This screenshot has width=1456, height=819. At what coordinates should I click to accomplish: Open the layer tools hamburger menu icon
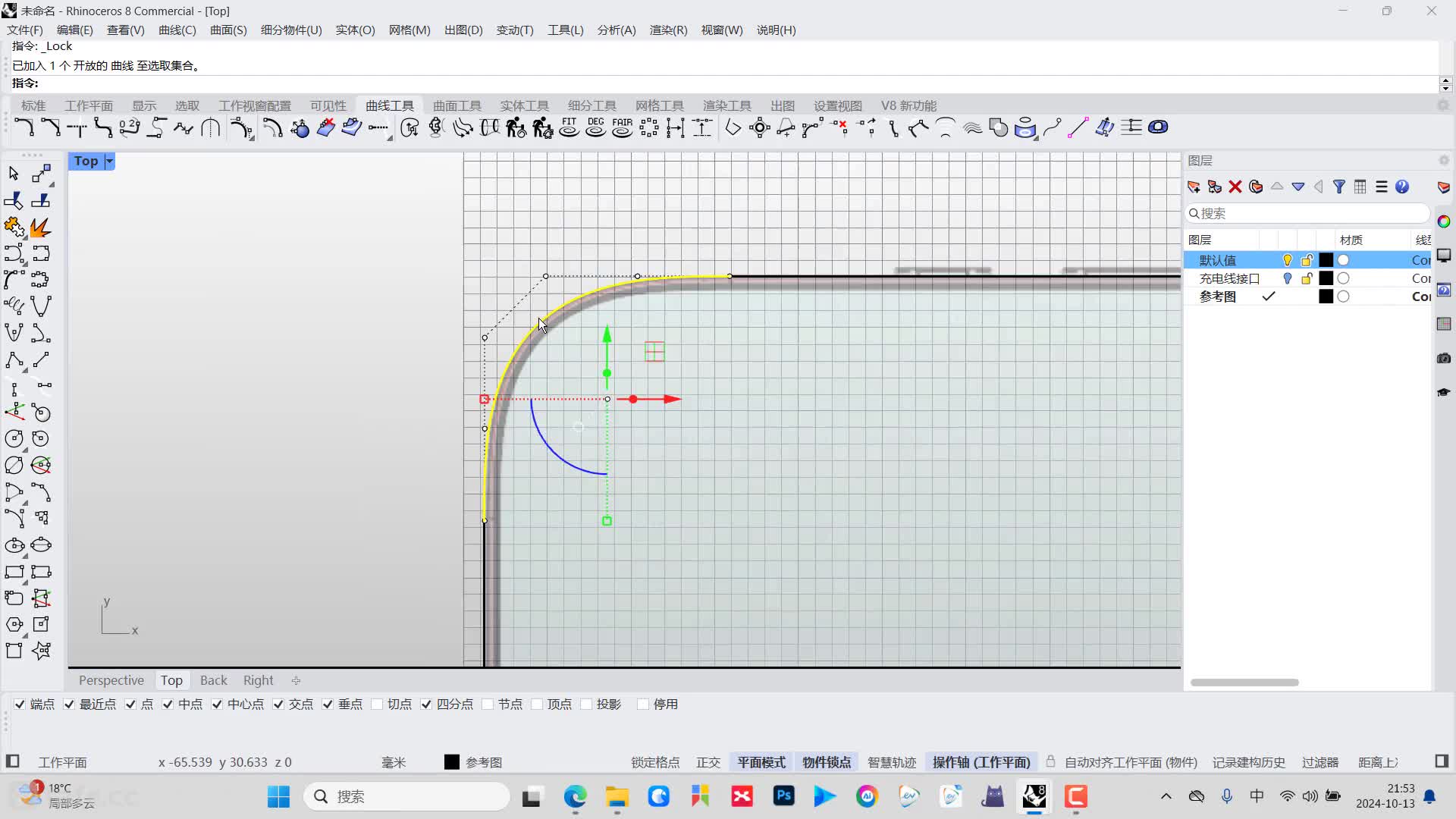[1382, 187]
